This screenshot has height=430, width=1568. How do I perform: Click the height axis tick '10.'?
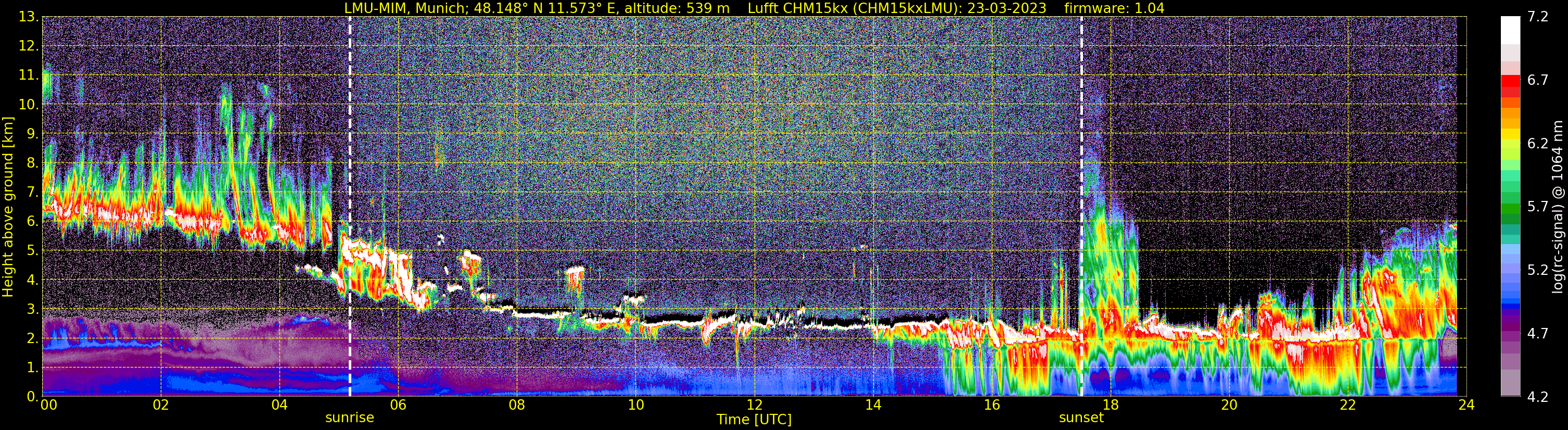pyautogui.click(x=28, y=105)
